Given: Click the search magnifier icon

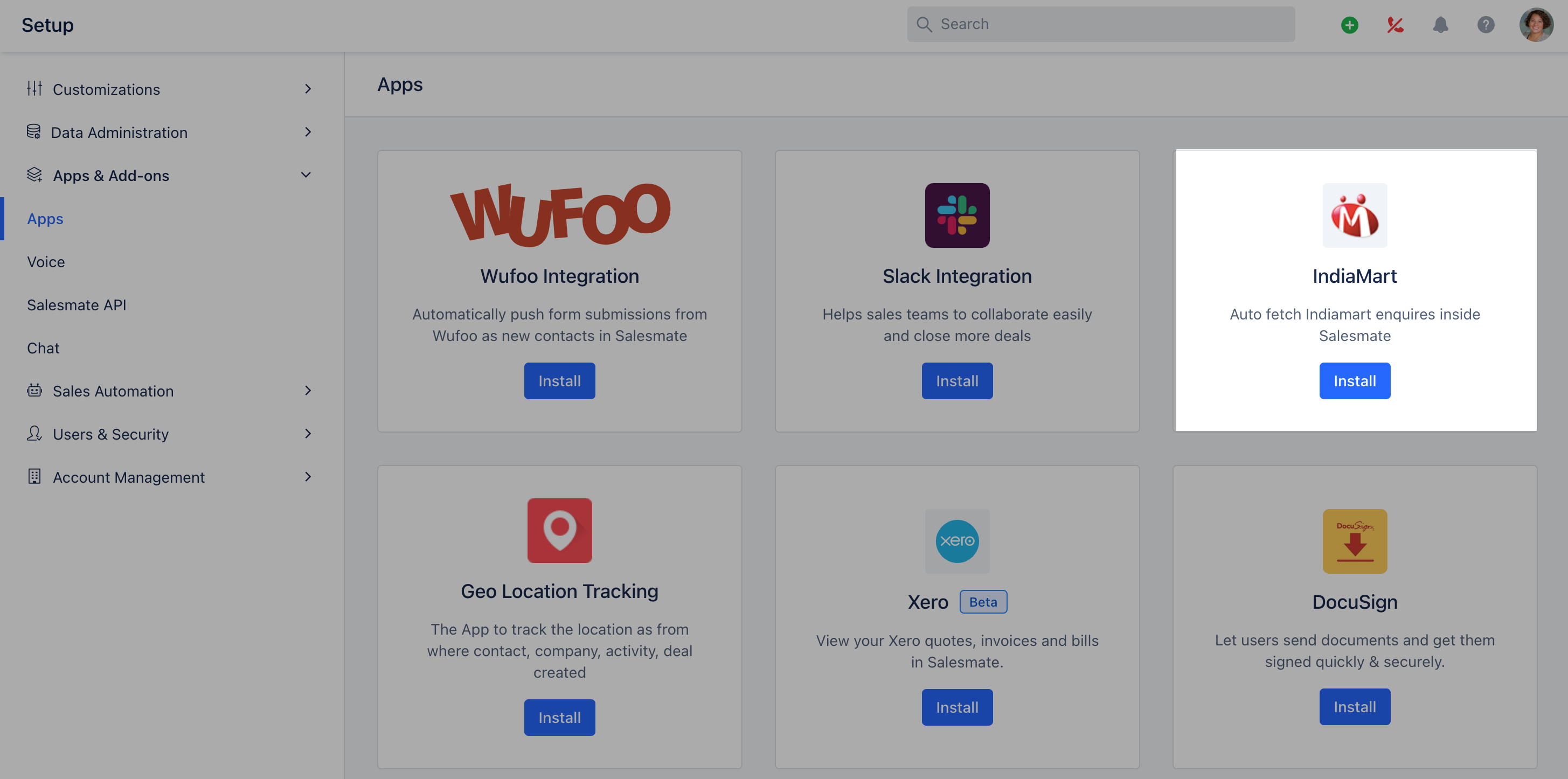Looking at the screenshot, I should click(x=924, y=24).
